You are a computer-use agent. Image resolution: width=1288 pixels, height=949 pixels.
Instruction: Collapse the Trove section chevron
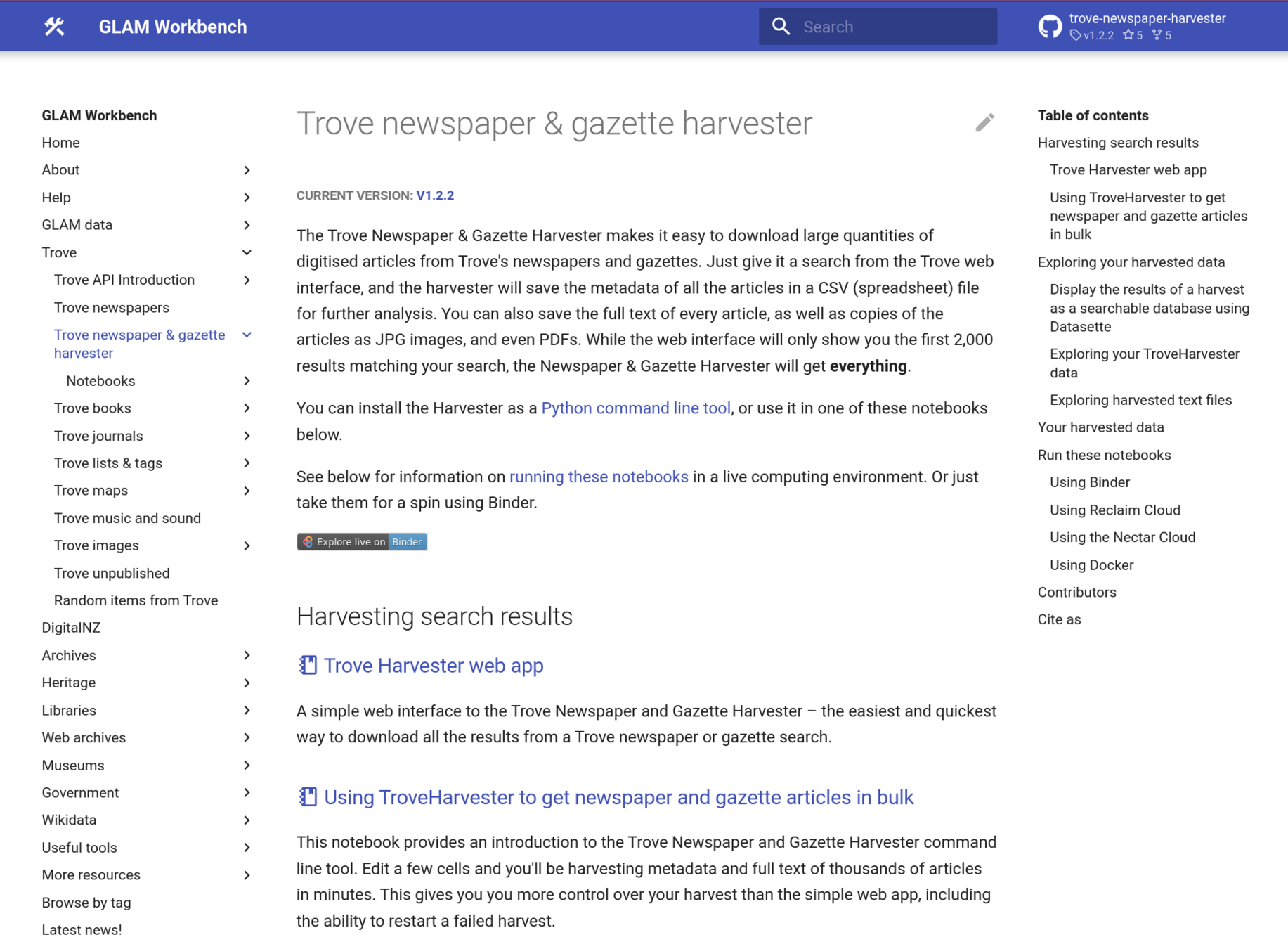coord(247,252)
